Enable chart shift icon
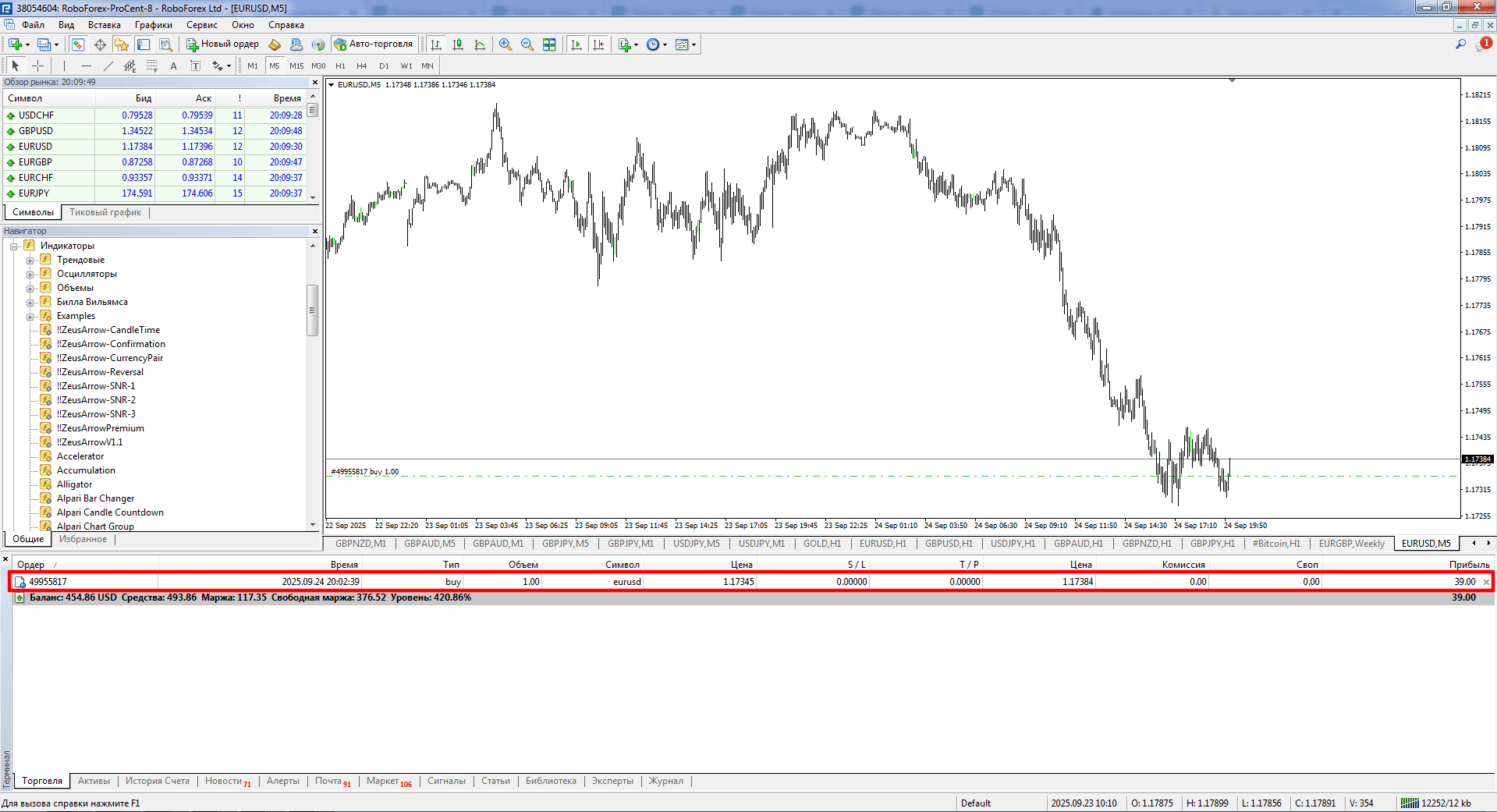The height and width of the screenshot is (812, 1497). pyautogui.click(x=598, y=44)
